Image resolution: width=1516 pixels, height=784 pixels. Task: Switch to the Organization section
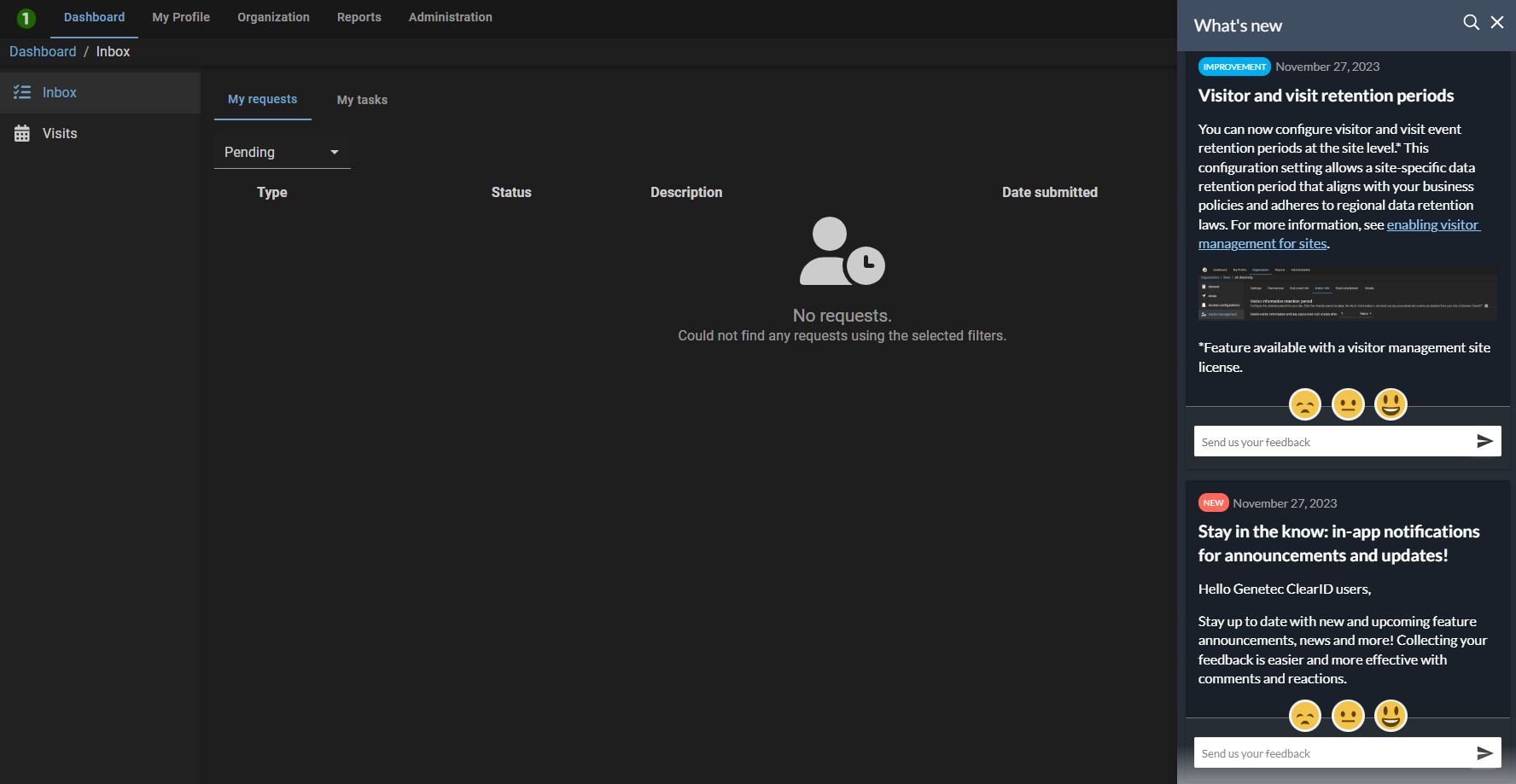[273, 17]
